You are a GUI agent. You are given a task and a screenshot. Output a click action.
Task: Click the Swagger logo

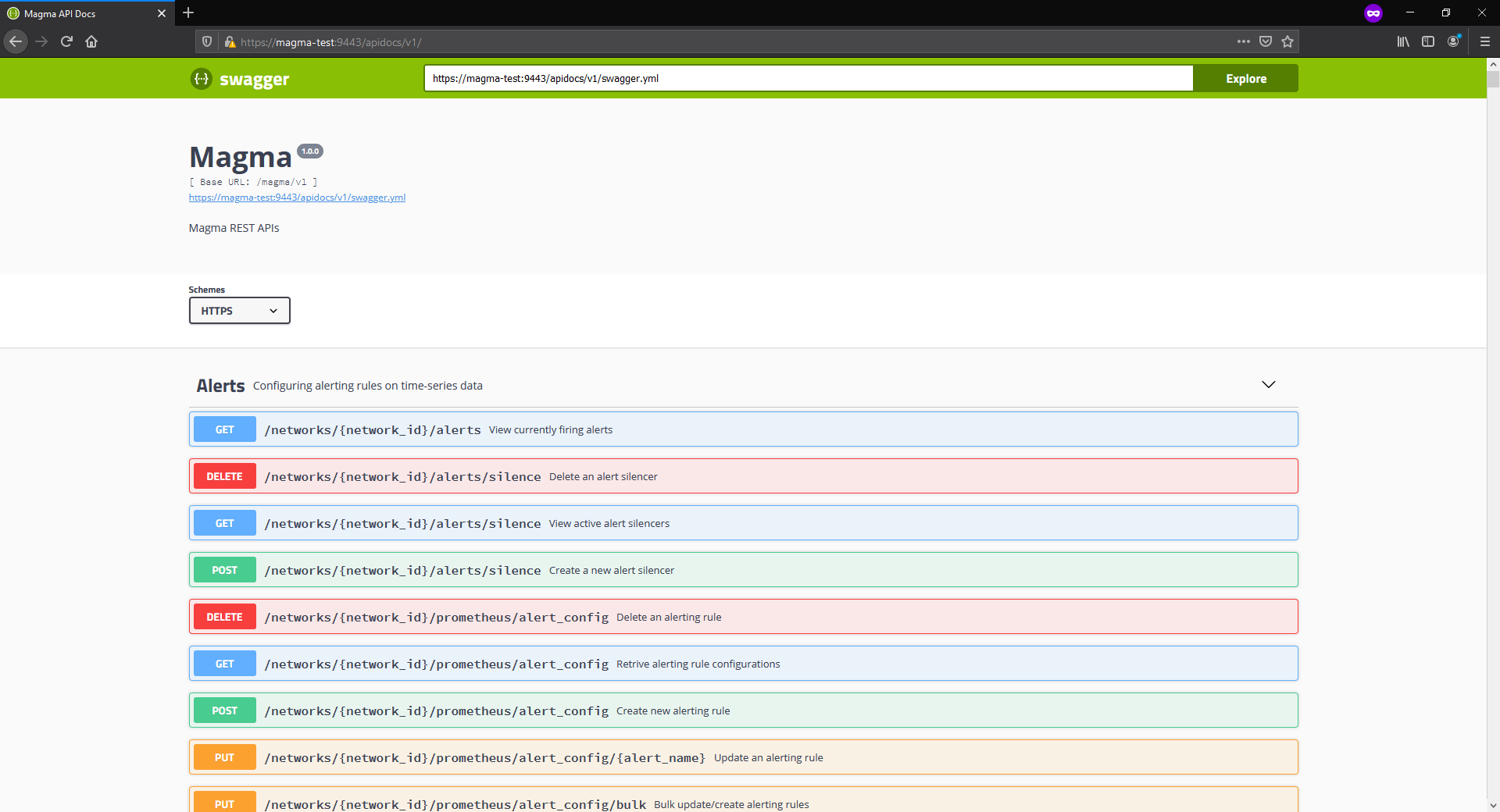click(240, 79)
